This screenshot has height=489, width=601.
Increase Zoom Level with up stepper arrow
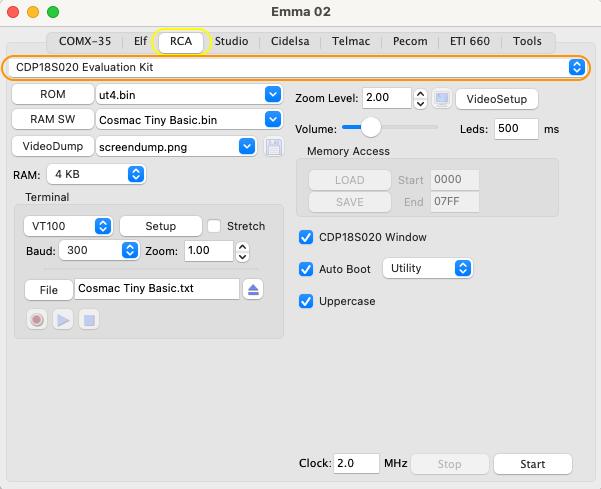[x=420, y=94]
